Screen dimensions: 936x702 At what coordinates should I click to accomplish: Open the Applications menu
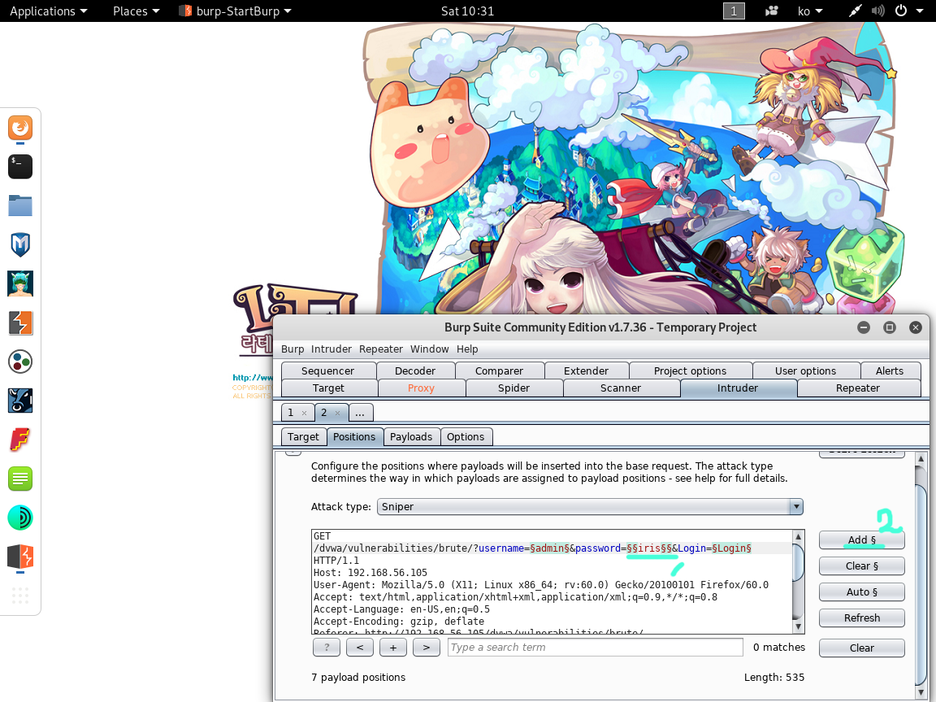pos(48,11)
